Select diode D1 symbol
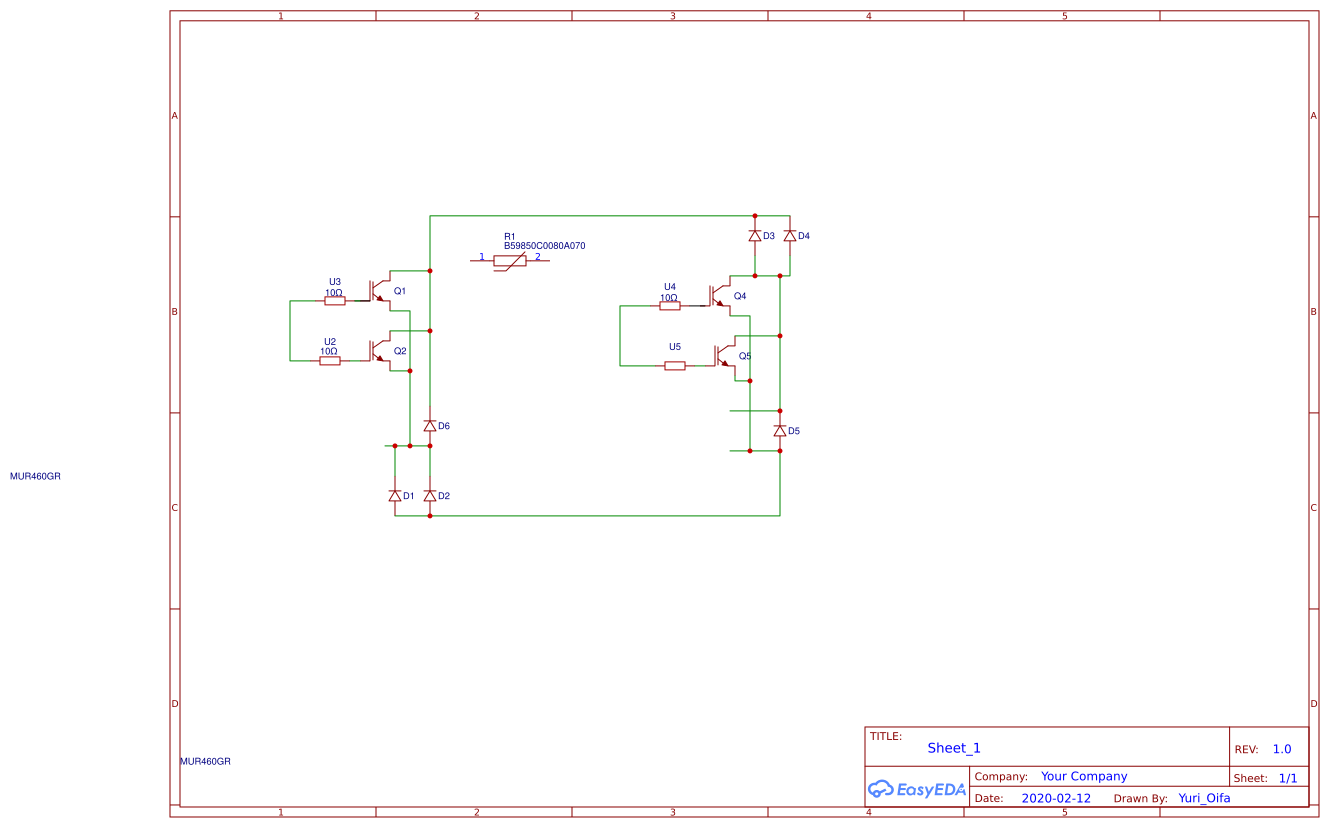Viewport: 1329px width, 827px height. pos(395,494)
